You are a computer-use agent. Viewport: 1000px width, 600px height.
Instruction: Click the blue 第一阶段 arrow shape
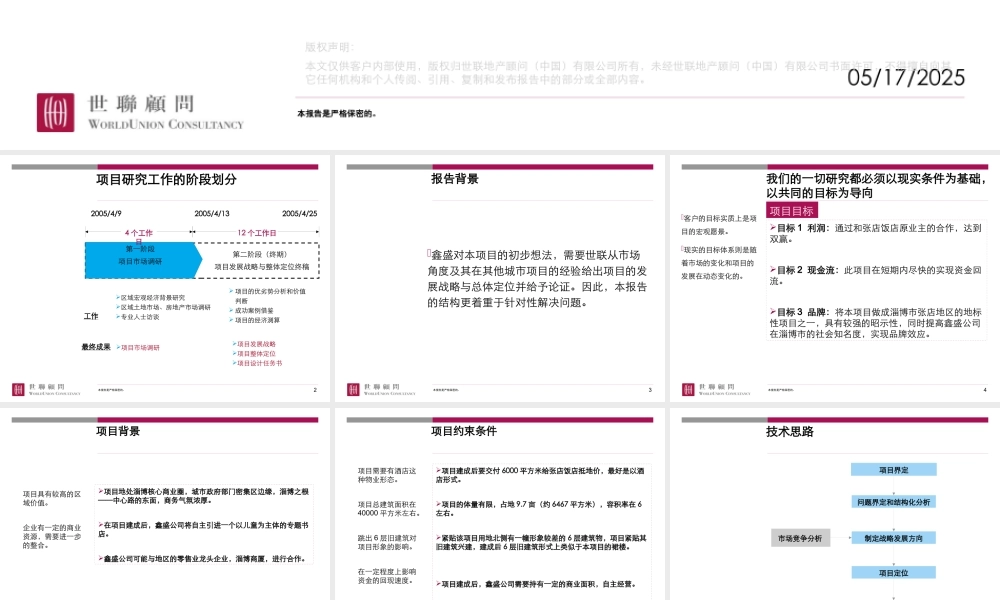[143, 260]
